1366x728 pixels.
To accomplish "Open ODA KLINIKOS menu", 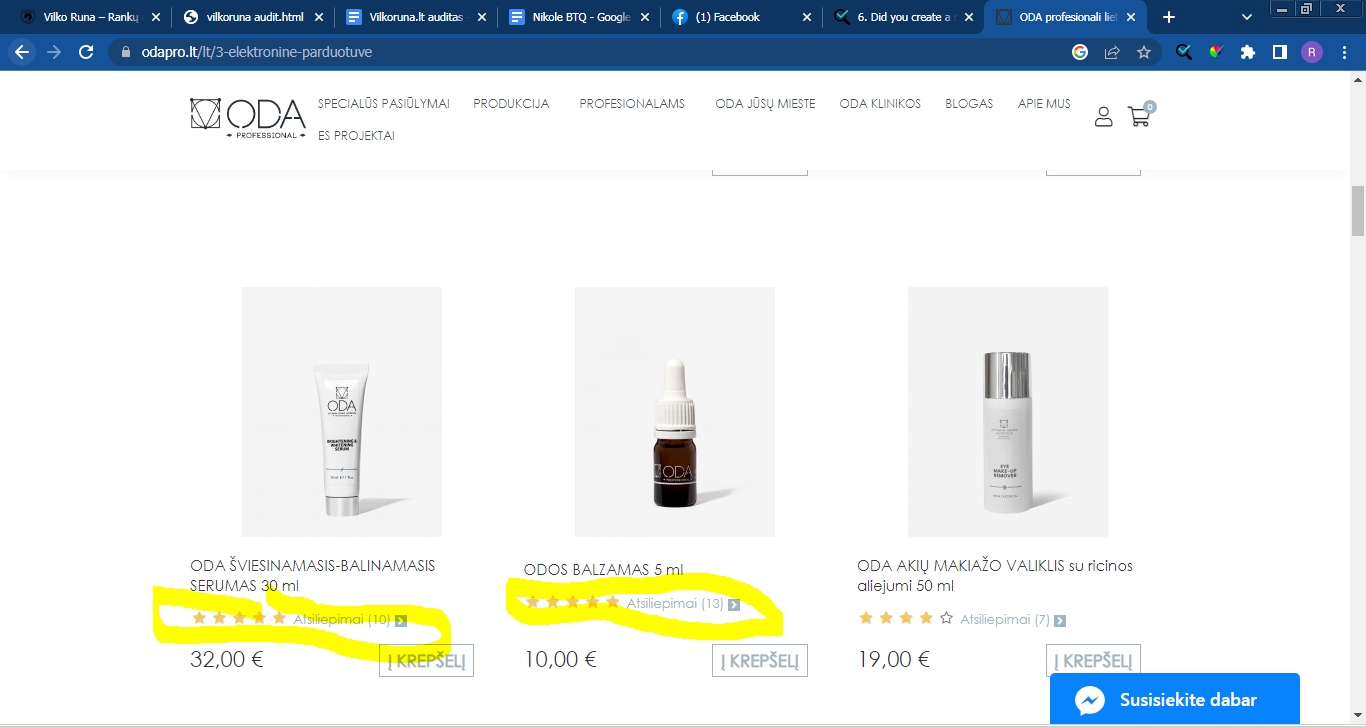I will [880, 104].
